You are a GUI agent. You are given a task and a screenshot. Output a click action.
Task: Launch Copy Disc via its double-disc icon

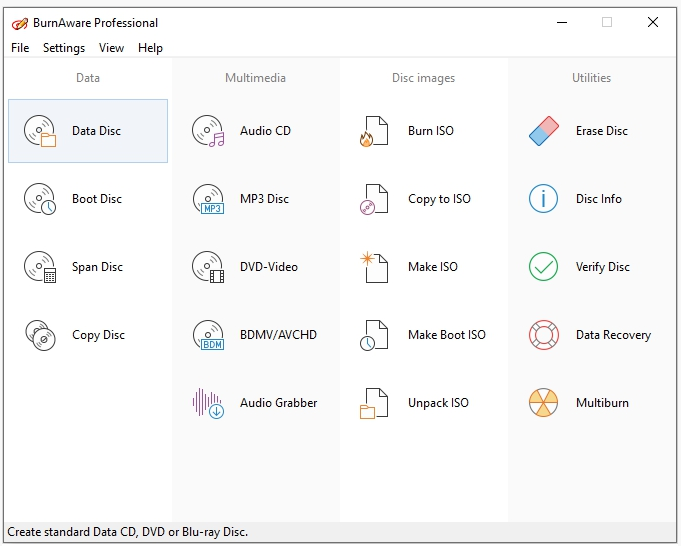[x=40, y=335]
